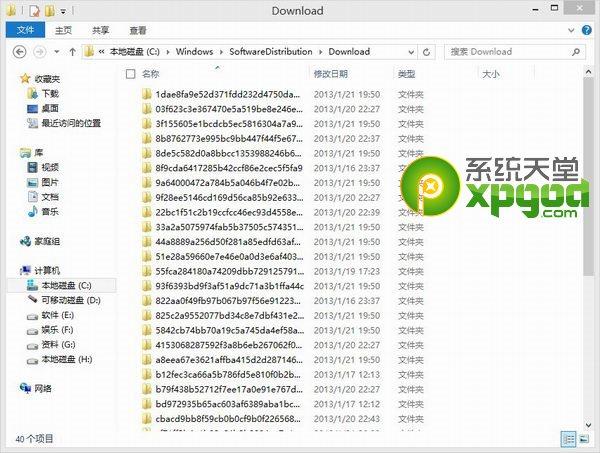
Task: Switch to details view icon
Action: [x=569, y=439]
